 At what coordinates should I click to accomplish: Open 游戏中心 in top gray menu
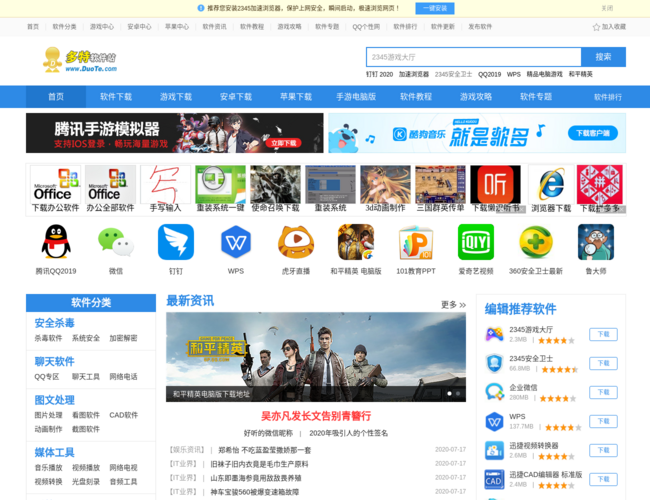pyautogui.click(x=102, y=27)
